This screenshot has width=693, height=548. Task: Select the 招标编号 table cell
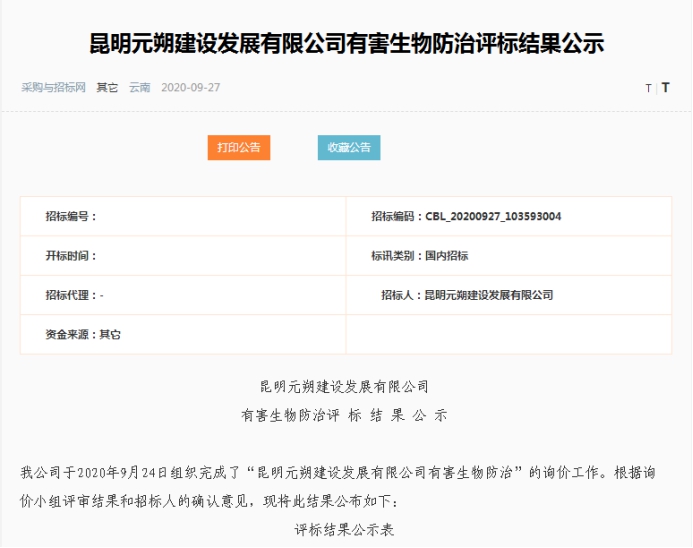(x=183, y=216)
